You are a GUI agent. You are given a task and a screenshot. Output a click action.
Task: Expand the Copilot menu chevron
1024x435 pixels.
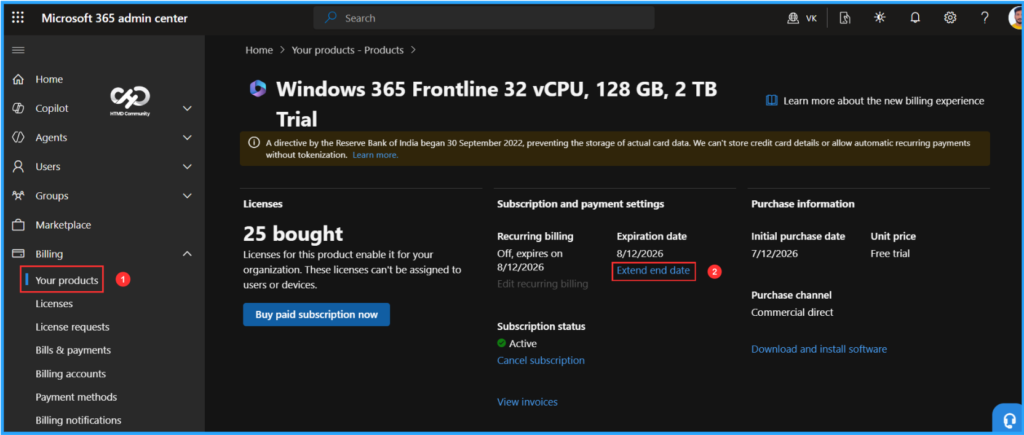[x=187, y=108]
